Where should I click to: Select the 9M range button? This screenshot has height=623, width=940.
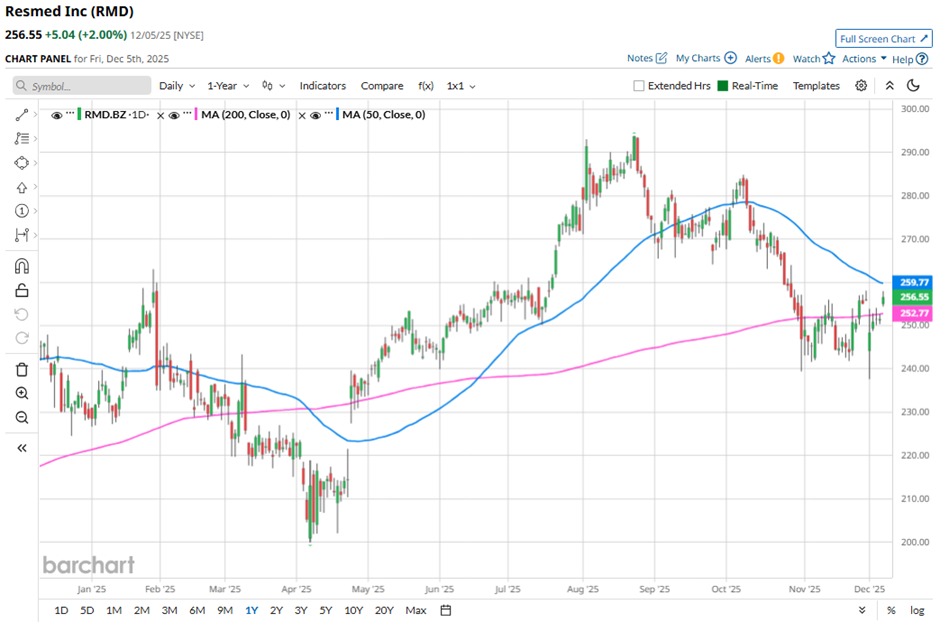225,610
